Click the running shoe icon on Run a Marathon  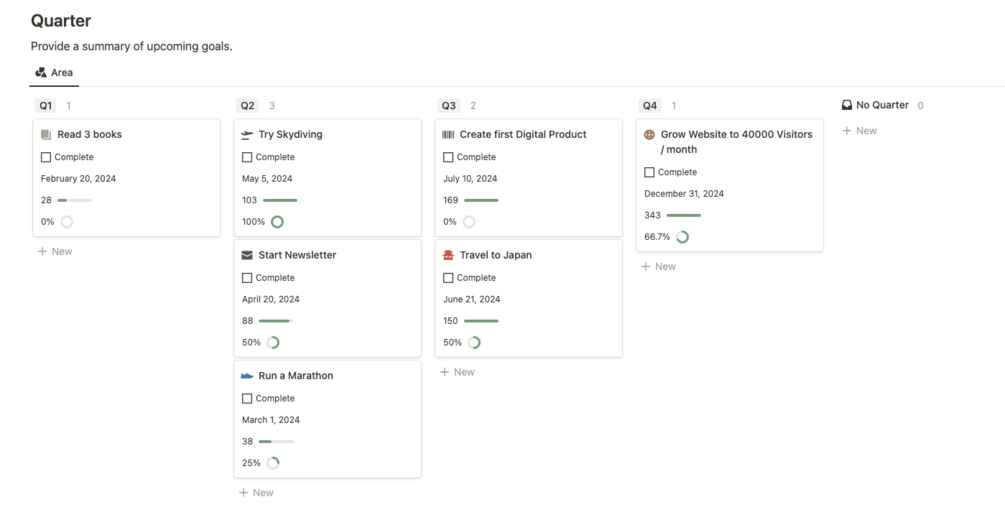pyautogui.click(x=247, y=376)
